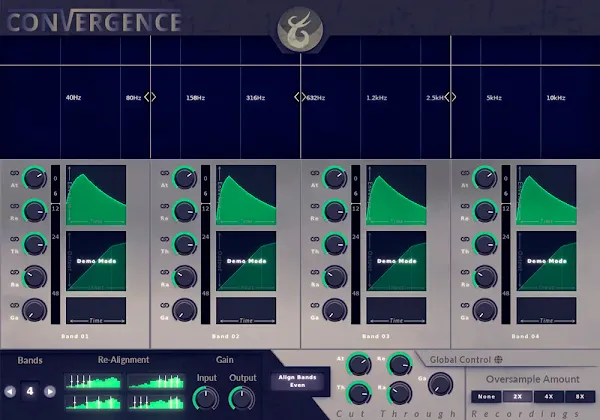
Task: Toggle Band 01 Gain link icon
Action: click(15, 305)
